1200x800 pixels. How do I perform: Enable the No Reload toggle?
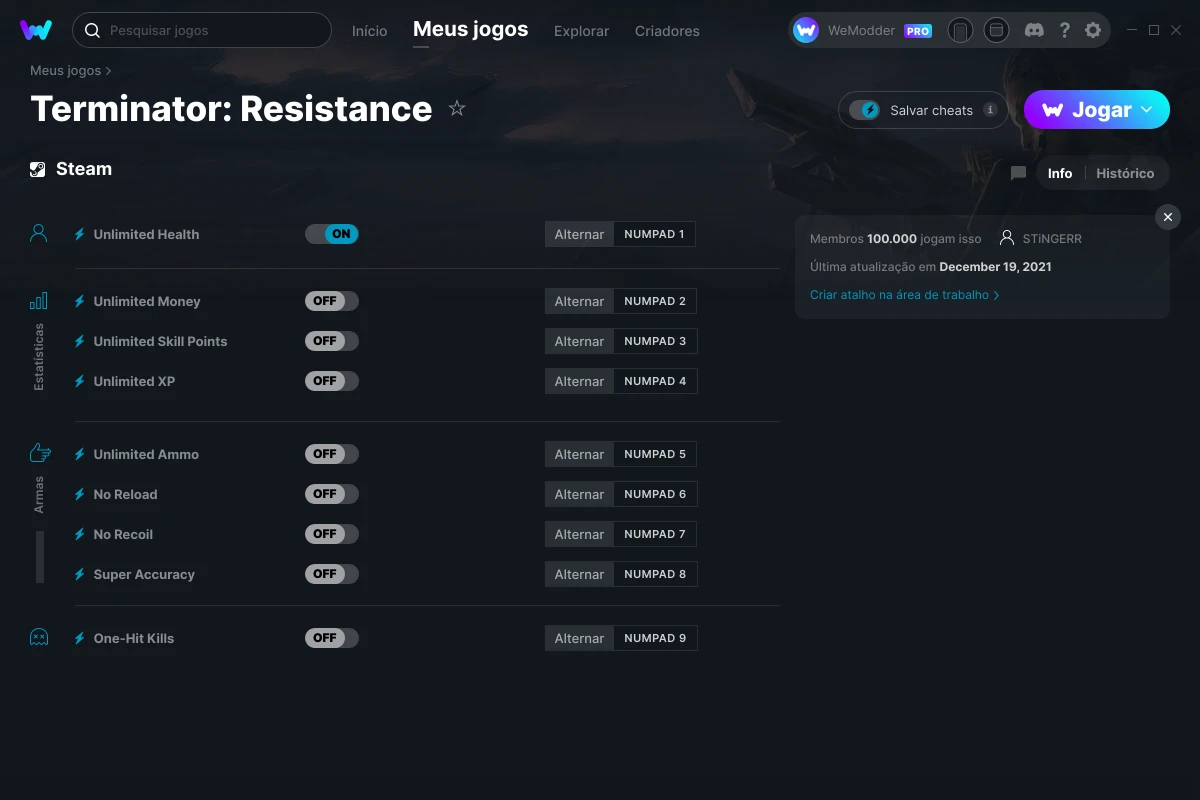click(x=332, y=494)
